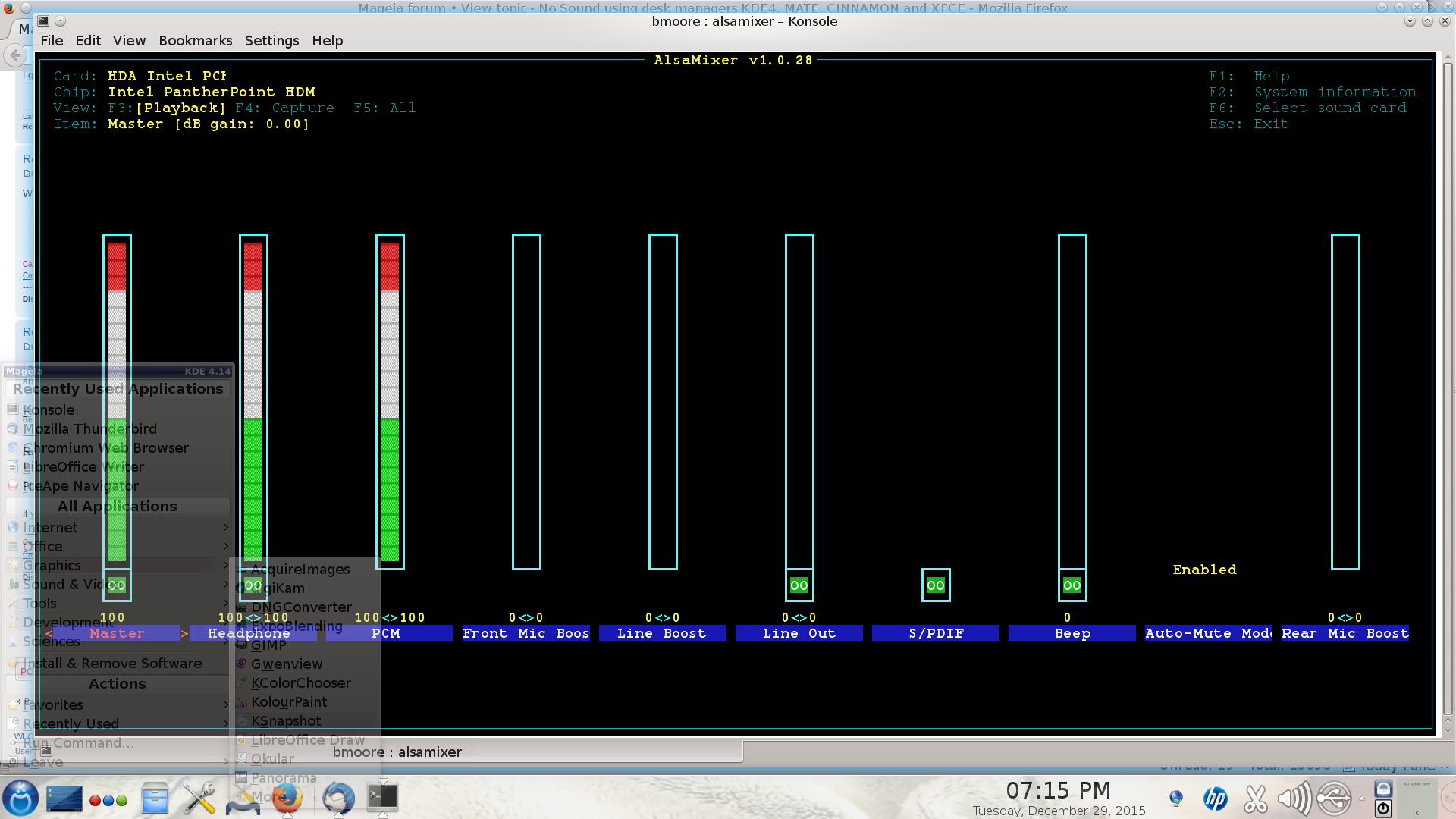
Task: Open the USB device notifier icon
Action: click(x=1334, y=799)
